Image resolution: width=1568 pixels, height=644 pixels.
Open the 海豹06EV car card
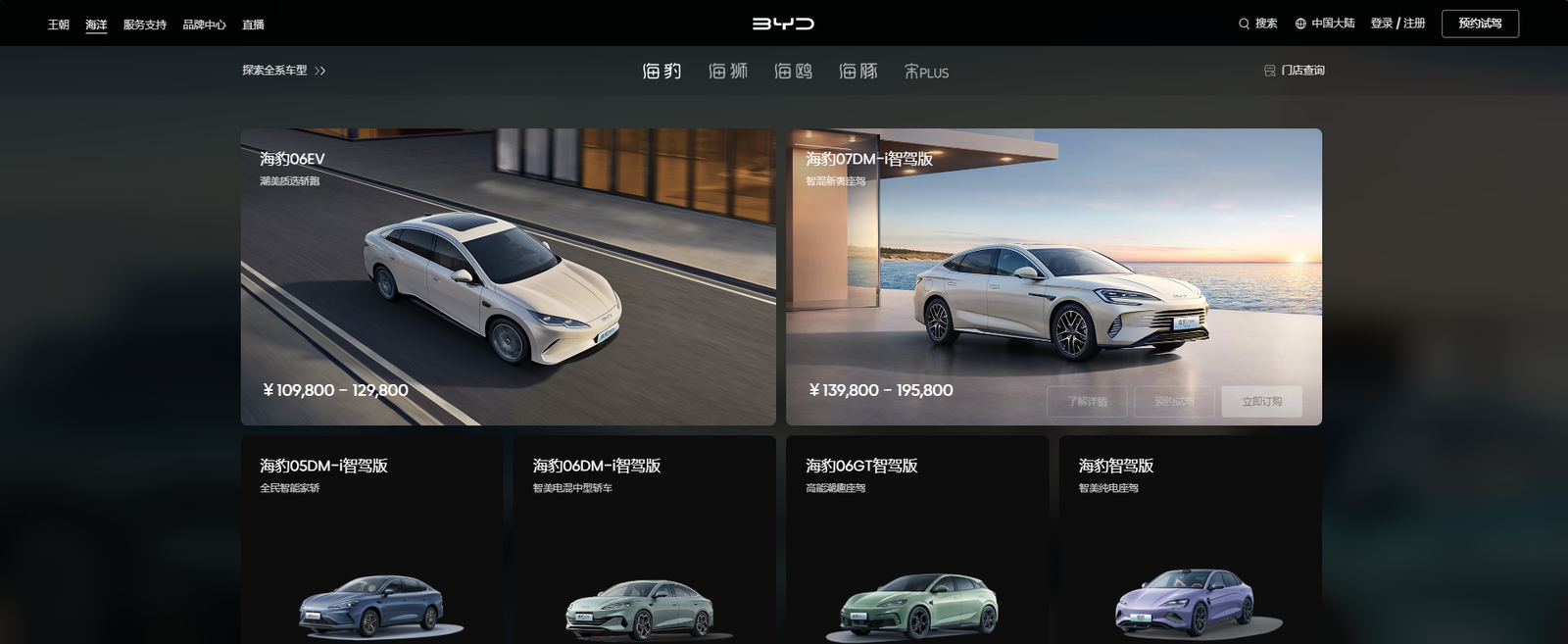508,276
